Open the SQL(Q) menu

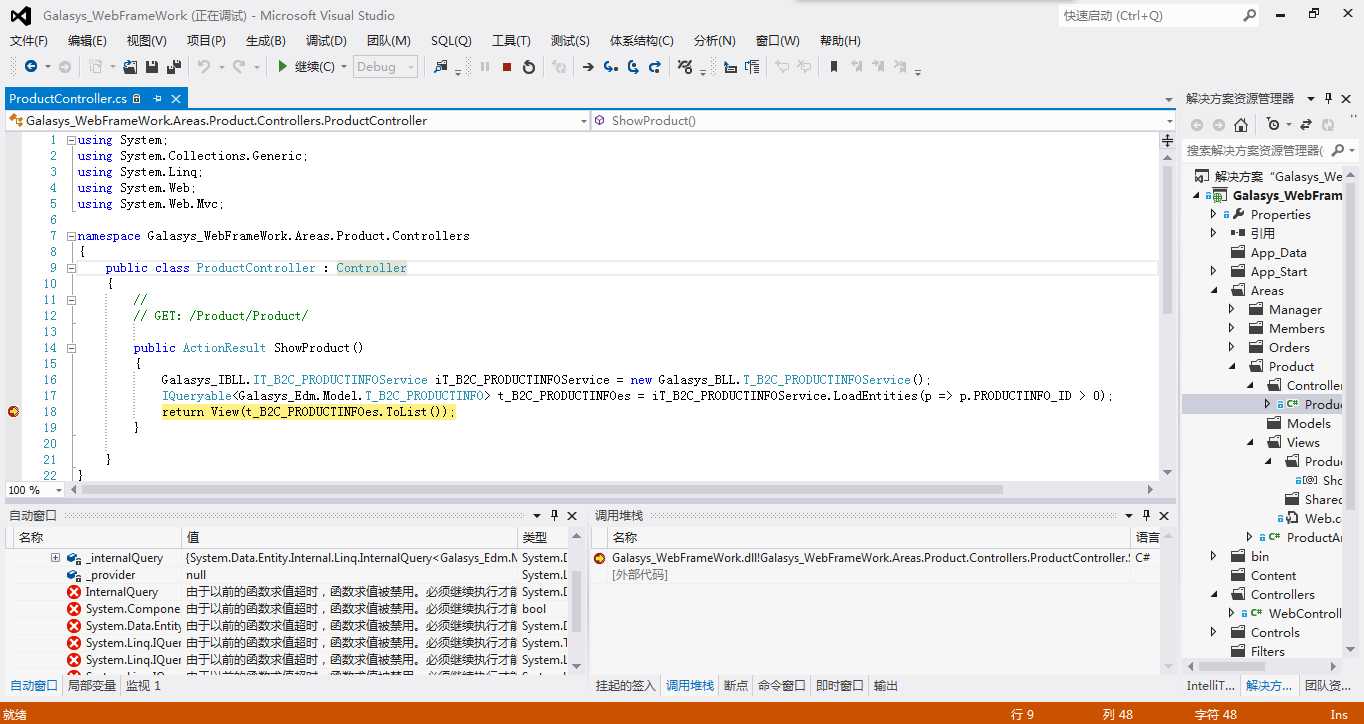[x=451, y=41]
